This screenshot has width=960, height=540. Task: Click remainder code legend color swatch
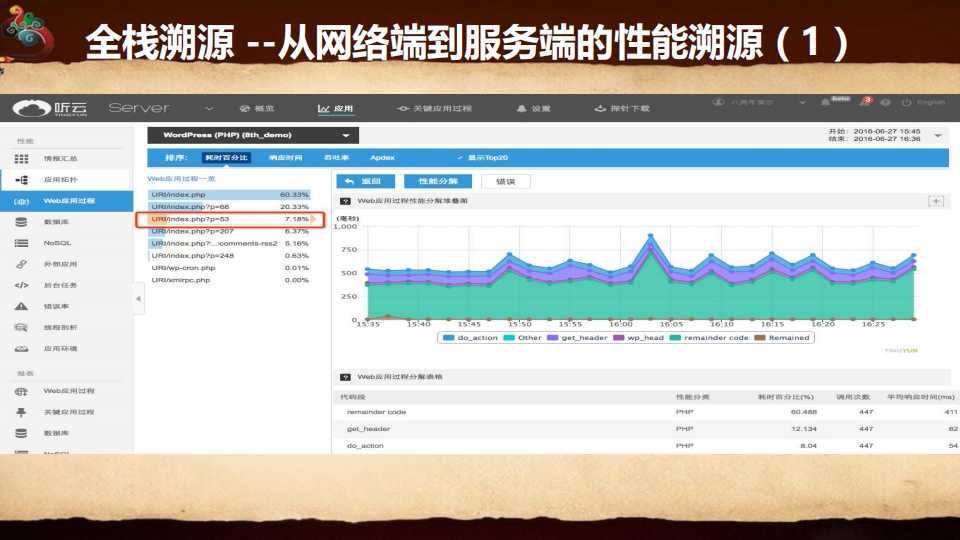(x=675, y=338)
